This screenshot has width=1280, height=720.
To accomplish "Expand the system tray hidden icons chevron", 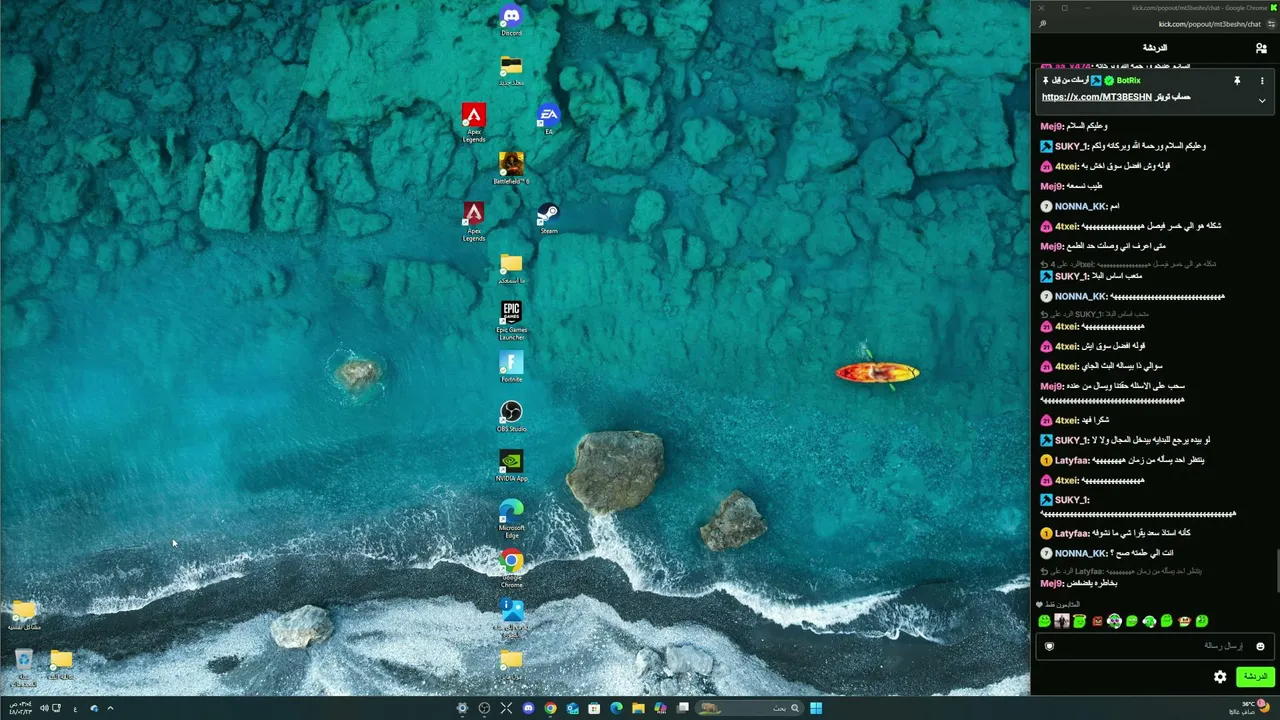I will click(x=110, y=708).
